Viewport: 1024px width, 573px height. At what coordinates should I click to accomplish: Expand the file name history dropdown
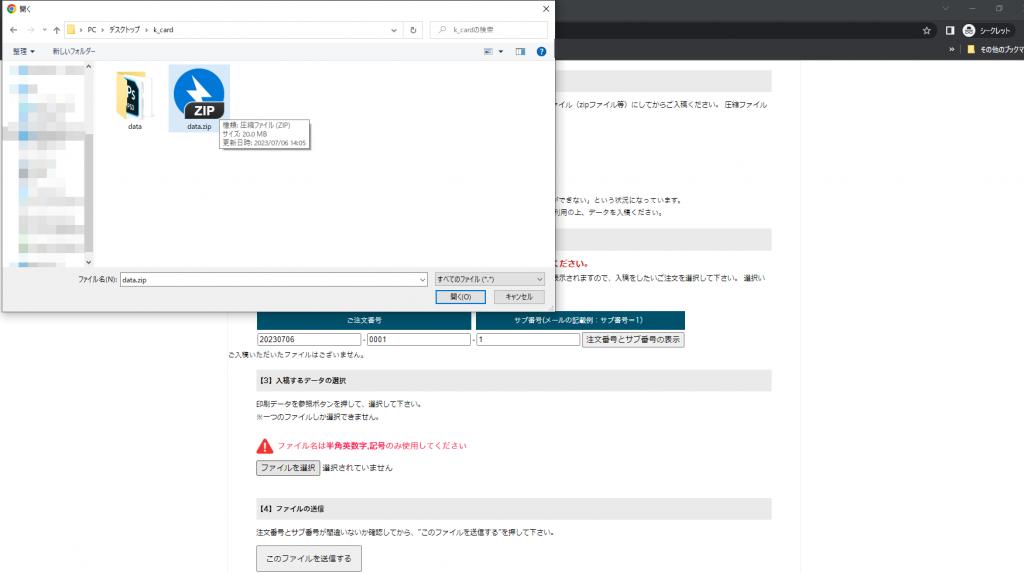(423, 279)
